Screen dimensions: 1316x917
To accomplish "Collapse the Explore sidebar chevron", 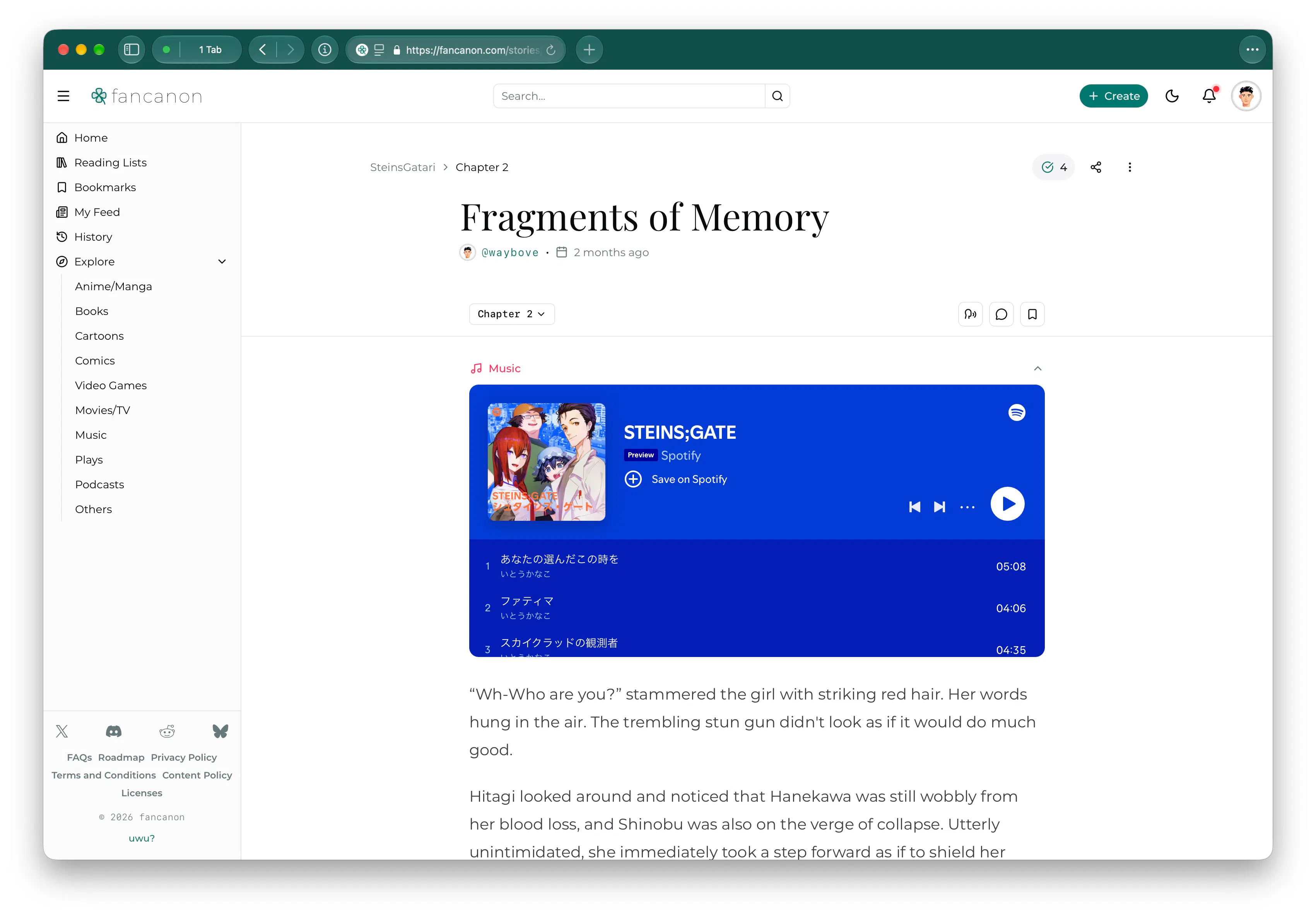I will [x=222, y=262].
